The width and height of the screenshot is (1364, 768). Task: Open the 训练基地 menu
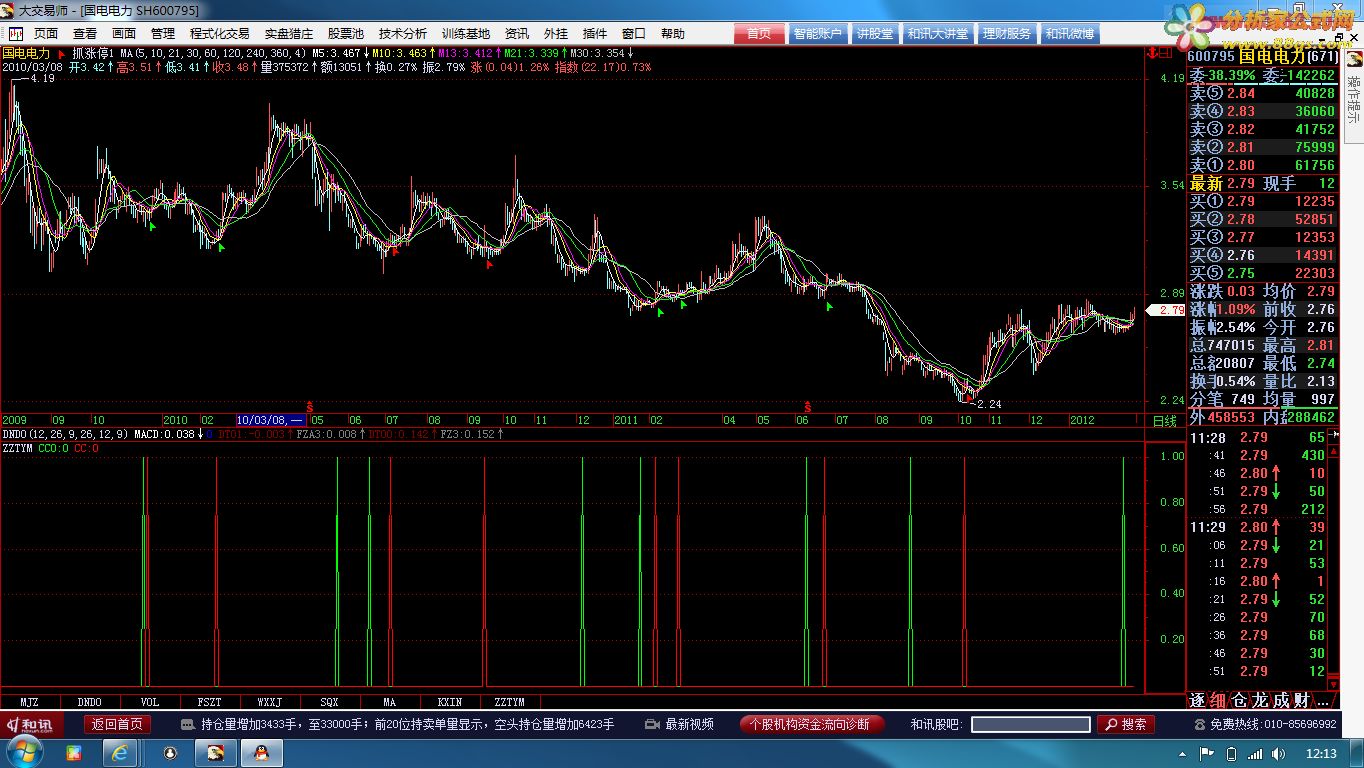(466, 34)
